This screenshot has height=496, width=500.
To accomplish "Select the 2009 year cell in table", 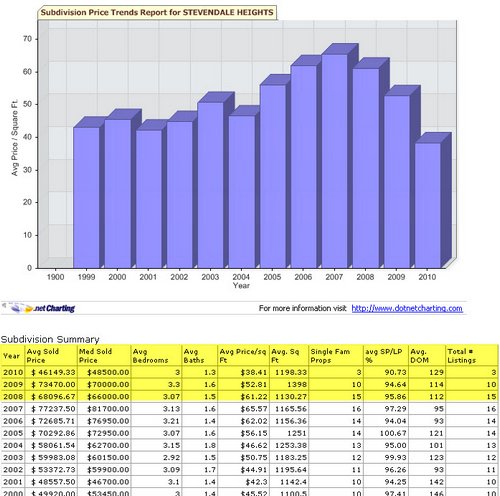I will (x=12, y=385).
